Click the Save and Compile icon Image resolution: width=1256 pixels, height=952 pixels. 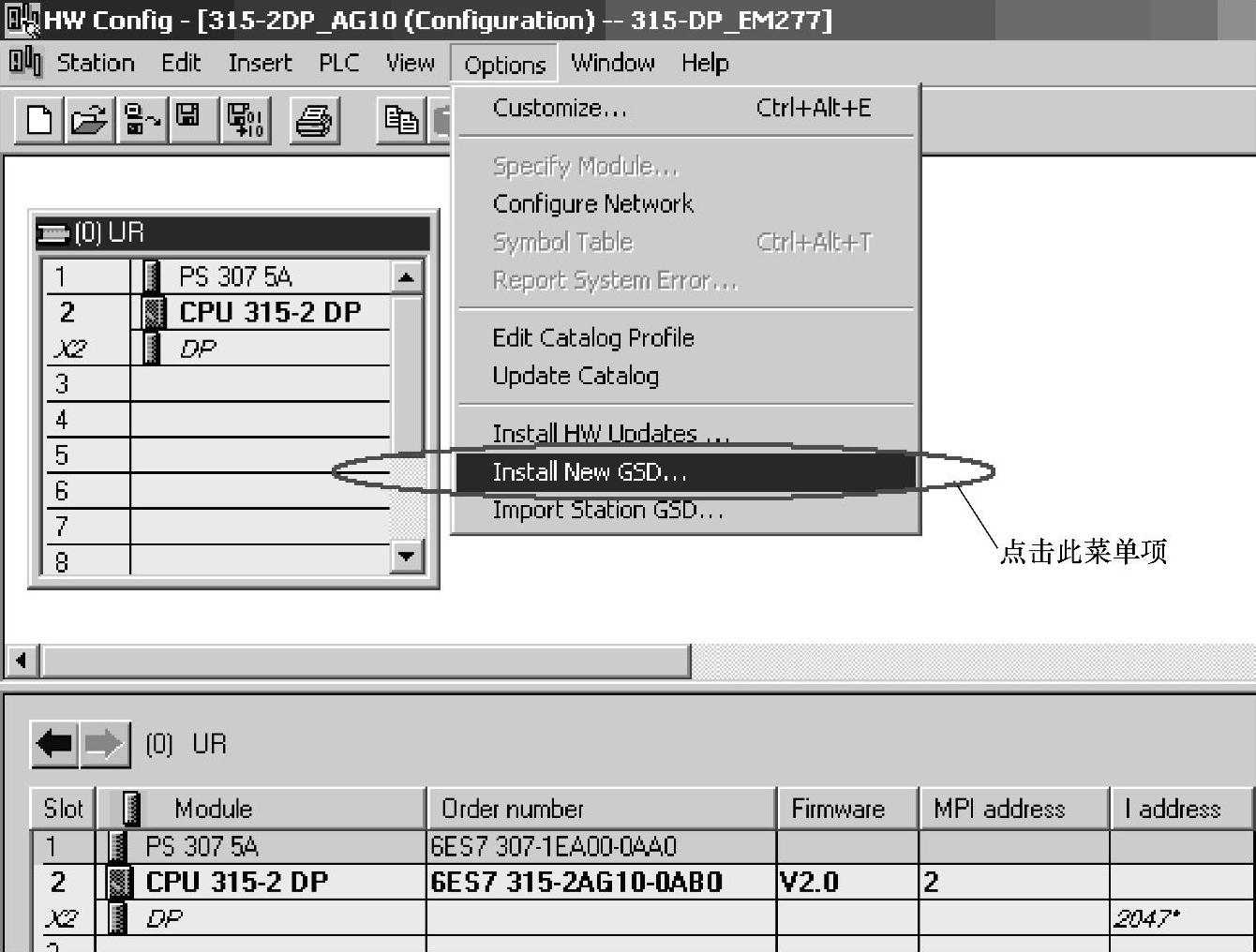tap(247, 121)
